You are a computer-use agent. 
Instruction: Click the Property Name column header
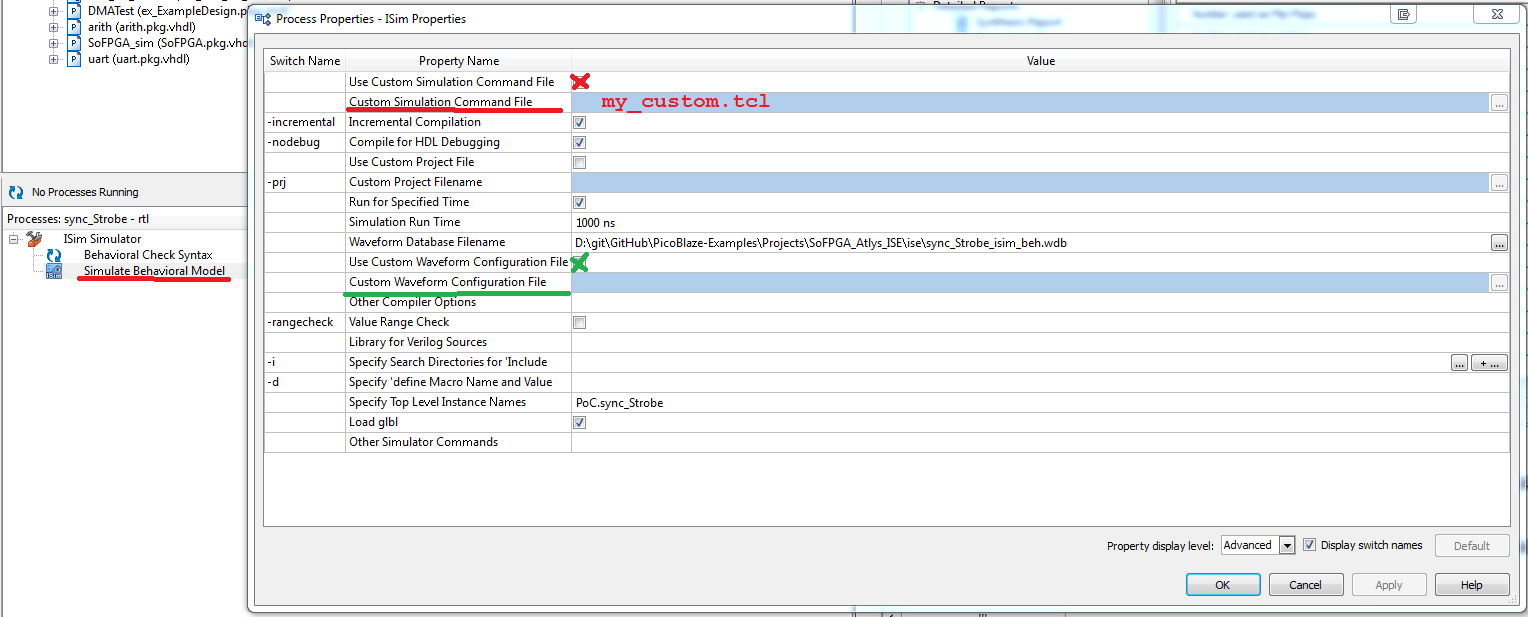point(459,61)
